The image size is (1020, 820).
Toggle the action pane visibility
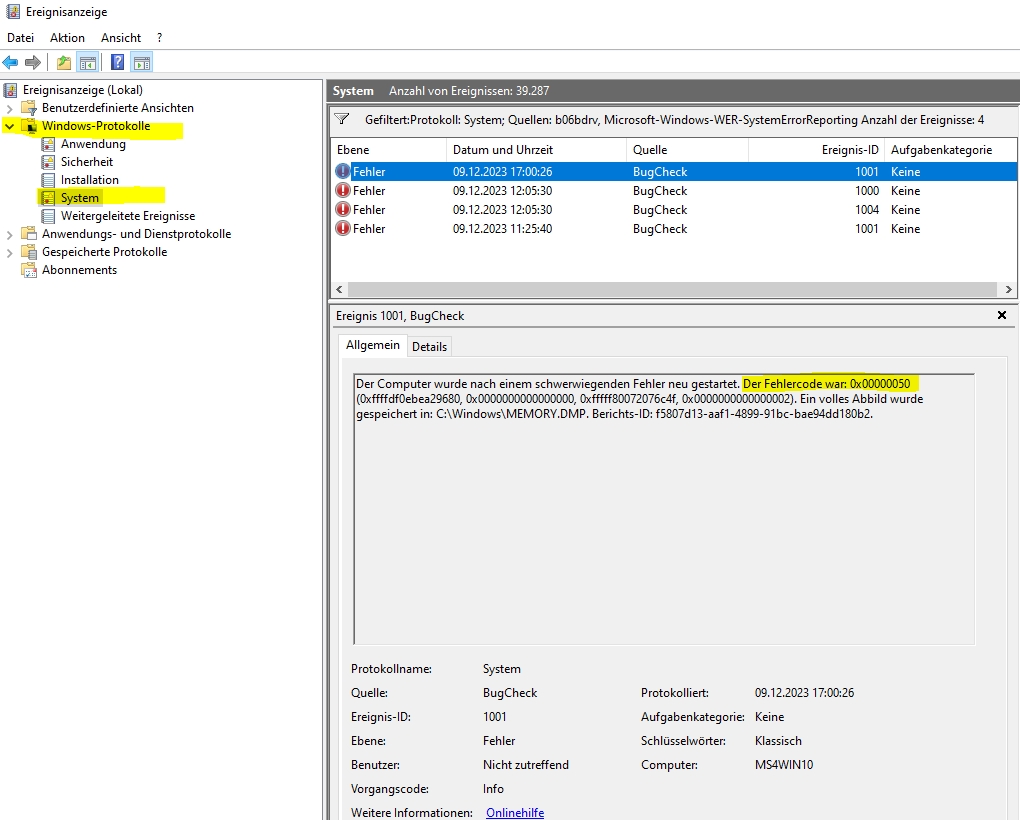click(x=141, y=61)
